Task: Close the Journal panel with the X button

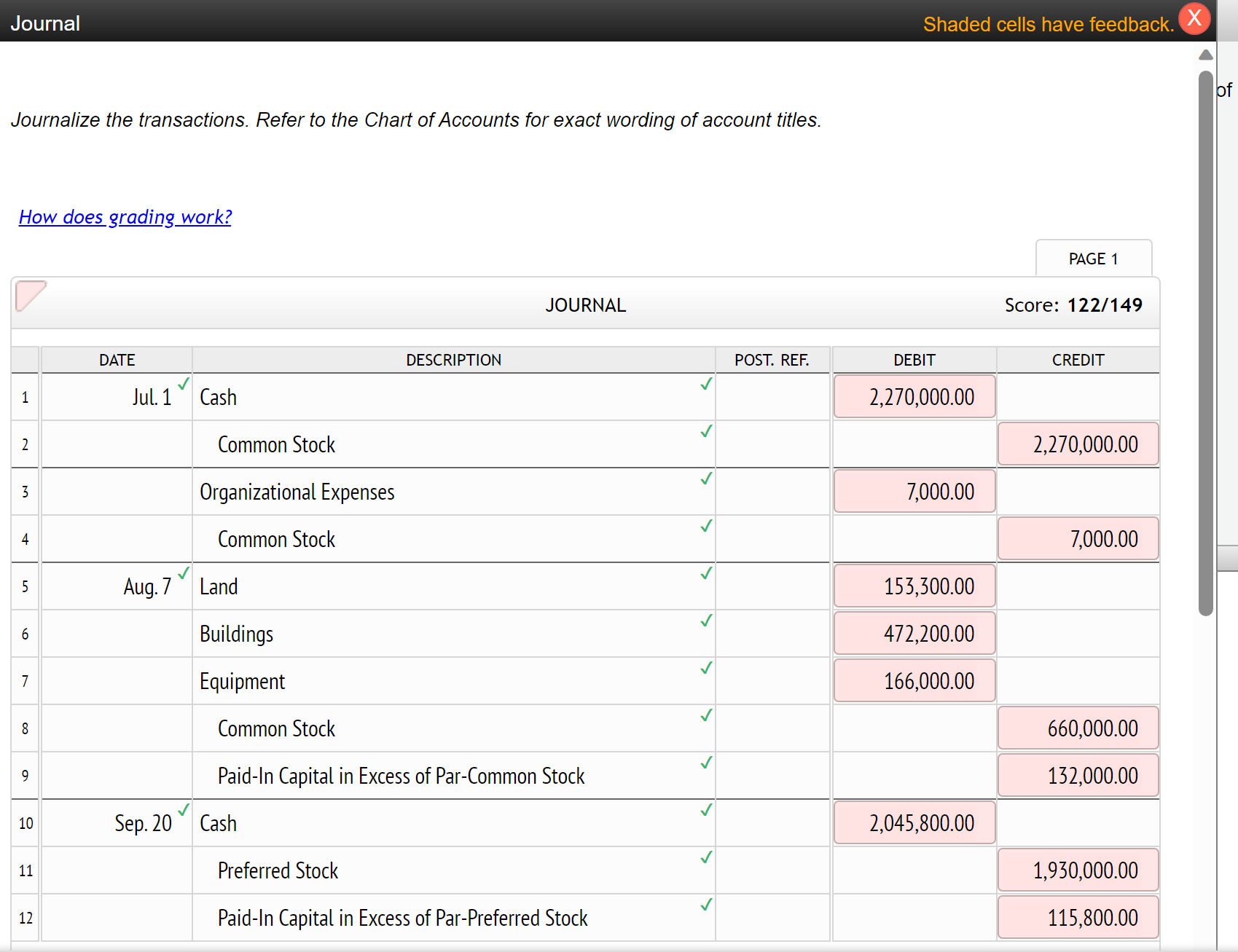Action: [1194, 18]
